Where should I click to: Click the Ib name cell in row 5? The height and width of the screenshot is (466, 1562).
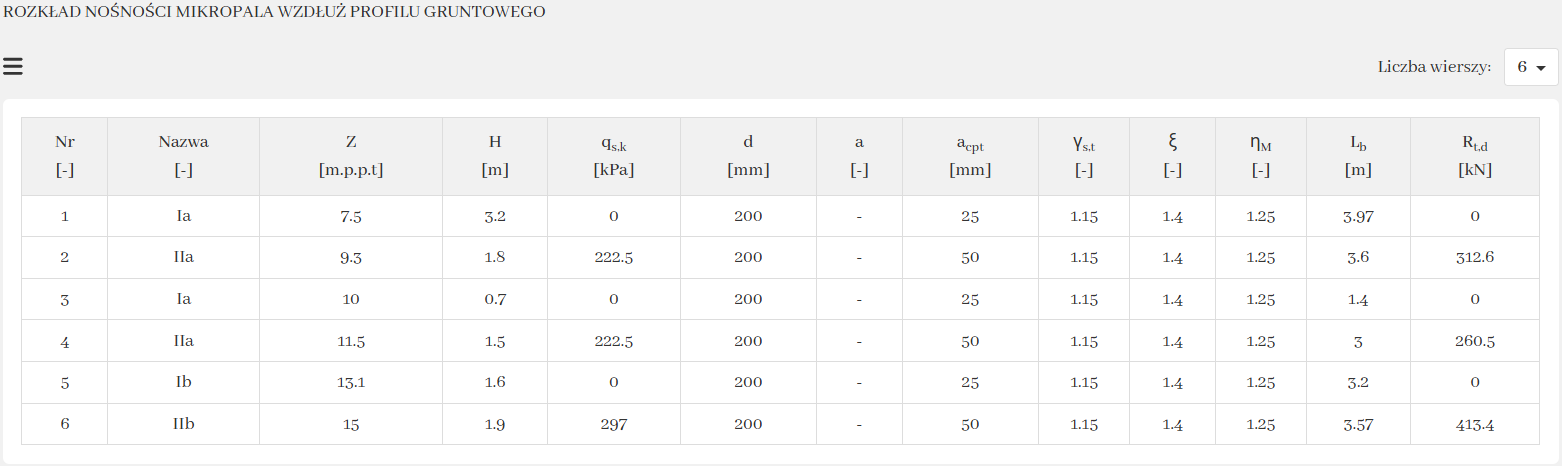coord(183,382)
